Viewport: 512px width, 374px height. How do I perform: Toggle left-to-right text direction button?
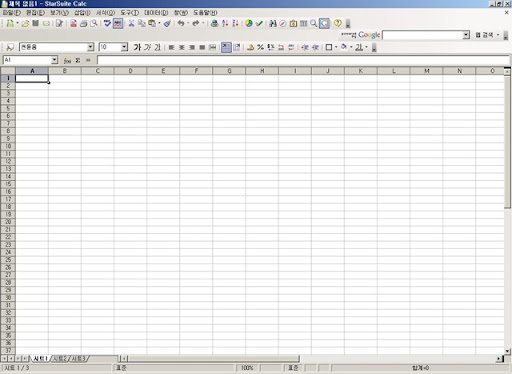pyautogui.click(x=226, y=47)
